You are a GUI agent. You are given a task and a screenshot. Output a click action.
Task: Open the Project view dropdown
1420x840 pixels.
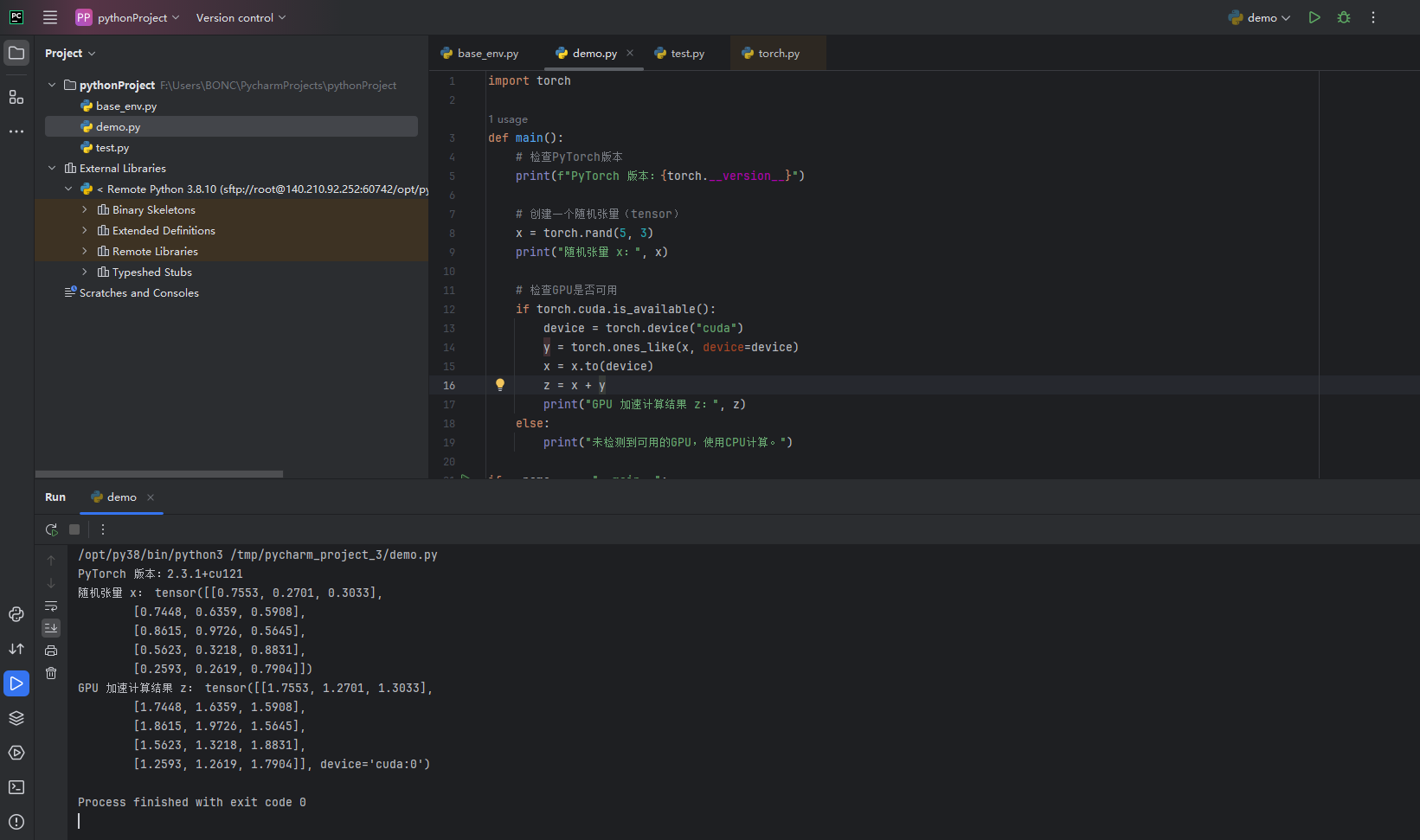click(70, 54)
